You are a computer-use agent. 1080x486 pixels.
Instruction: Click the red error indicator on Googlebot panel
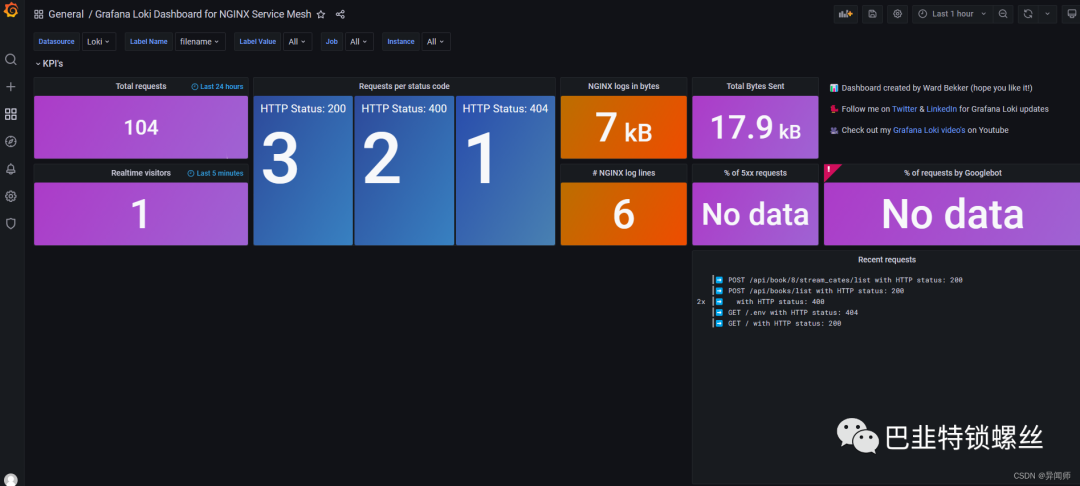831,170
